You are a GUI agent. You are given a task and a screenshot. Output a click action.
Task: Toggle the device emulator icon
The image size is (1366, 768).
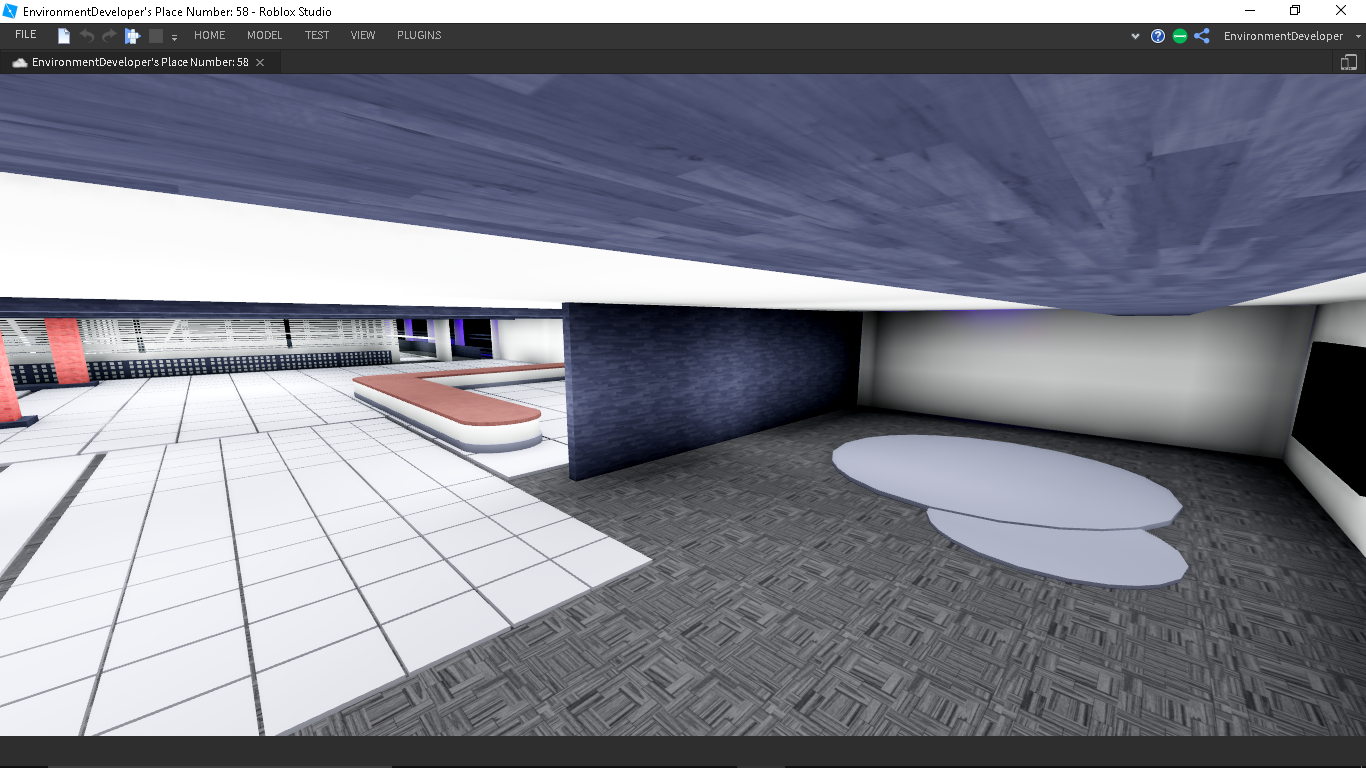click(1348, 62)
